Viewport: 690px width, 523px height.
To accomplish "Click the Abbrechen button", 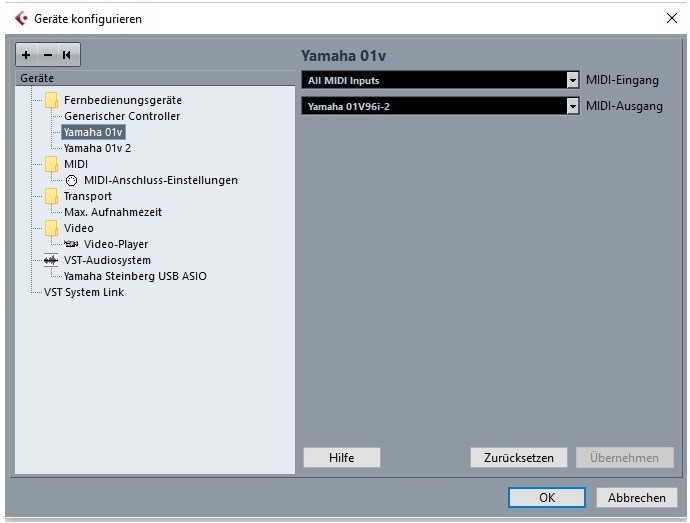I will click(x=636, y=497).
